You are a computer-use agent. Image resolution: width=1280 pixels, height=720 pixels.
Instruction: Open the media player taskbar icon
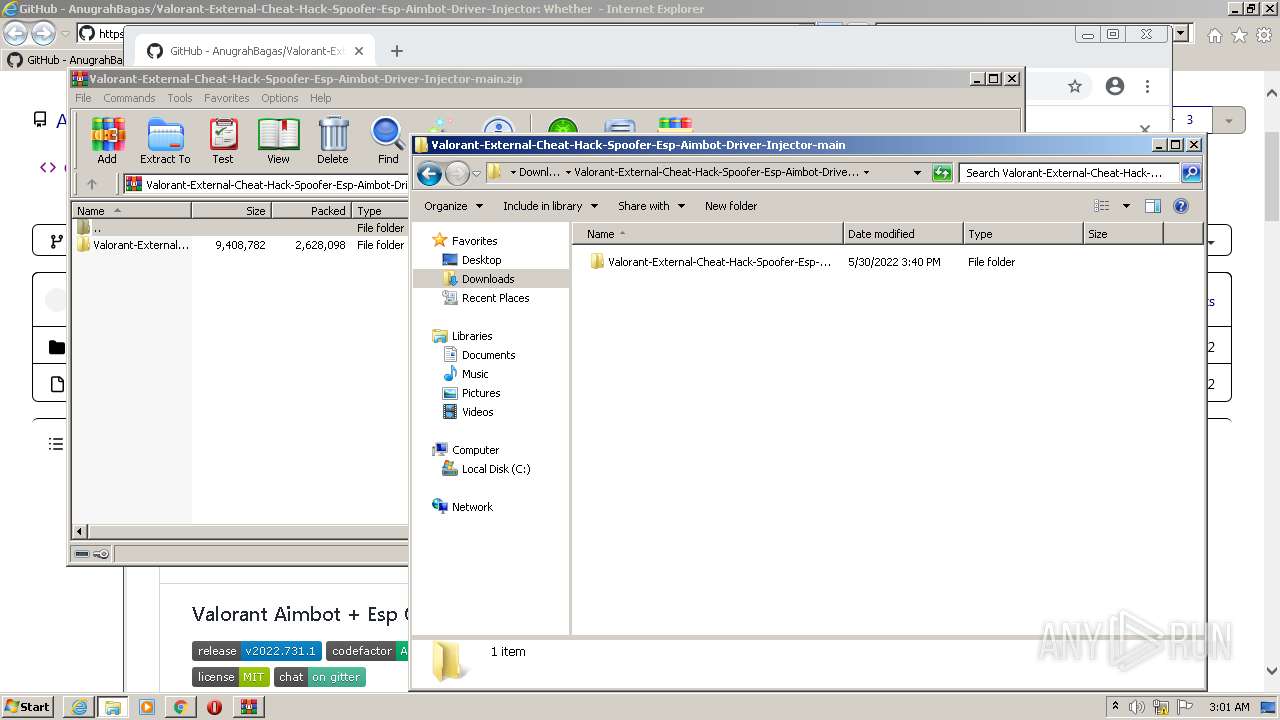click(146, 707)
